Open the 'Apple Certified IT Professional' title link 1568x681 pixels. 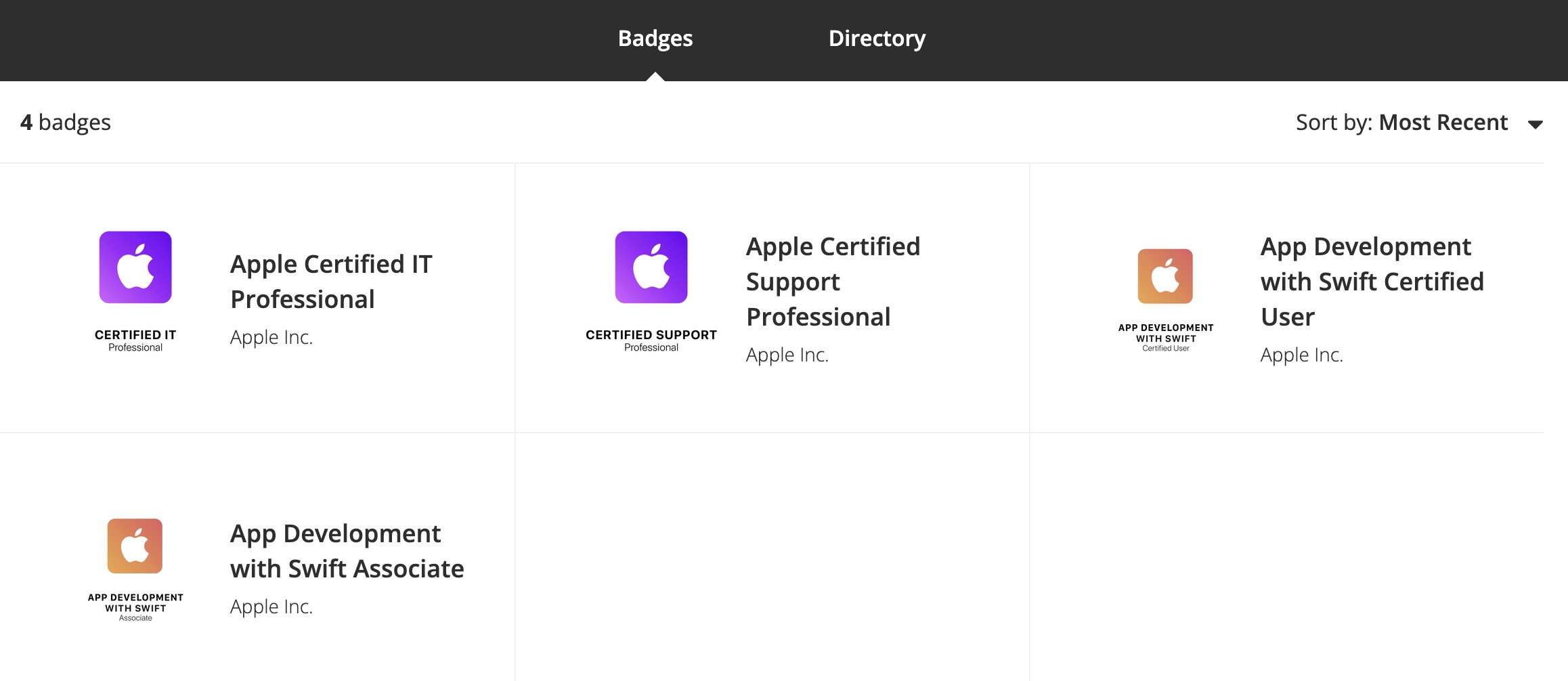tap(331, 282)
